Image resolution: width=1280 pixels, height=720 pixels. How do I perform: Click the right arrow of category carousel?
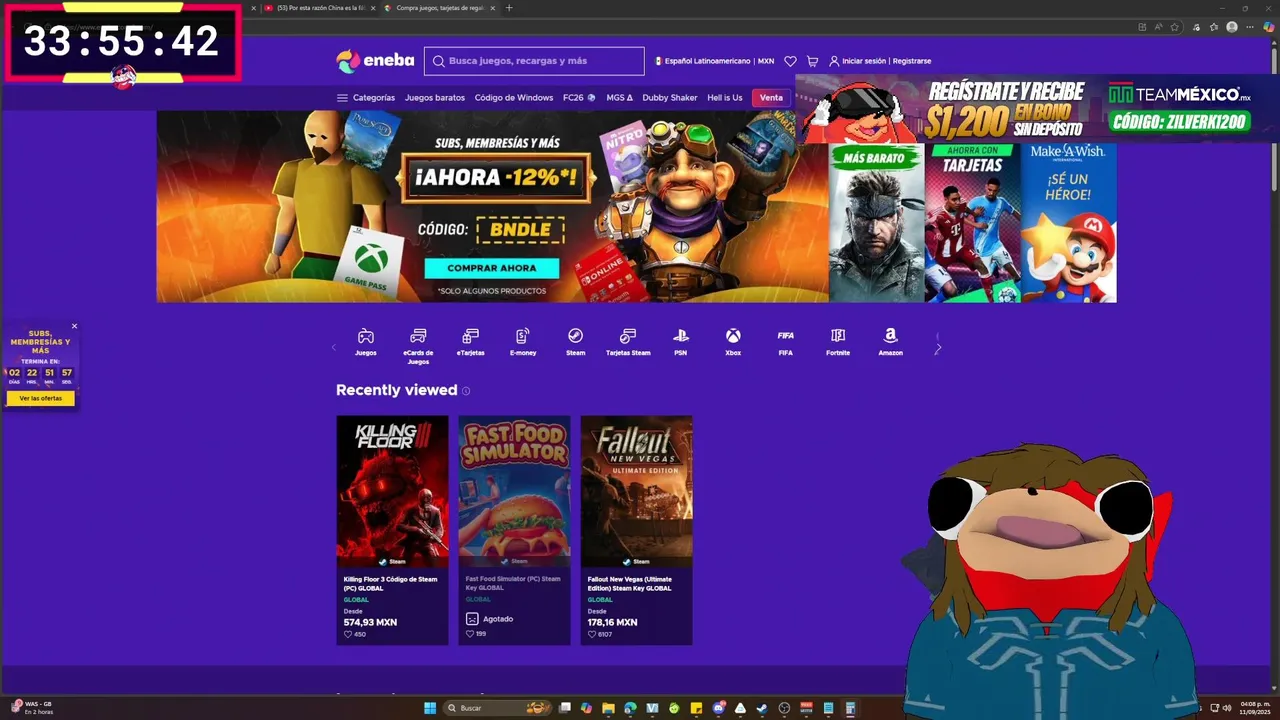(x=938, y=348)
